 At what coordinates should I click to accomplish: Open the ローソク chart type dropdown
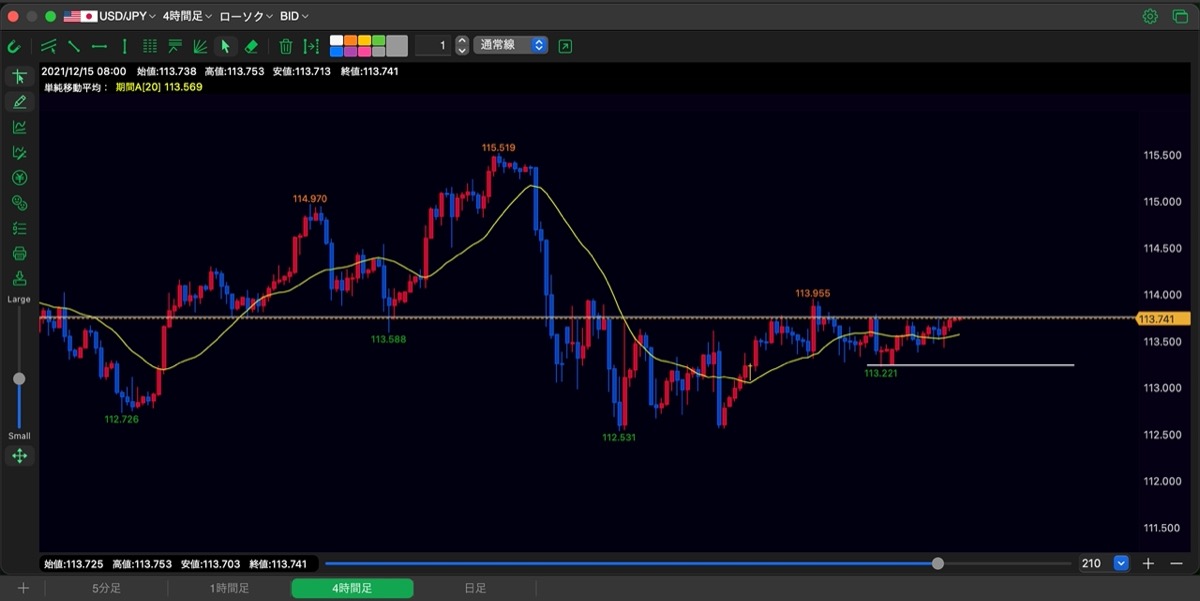coord(246,16)
